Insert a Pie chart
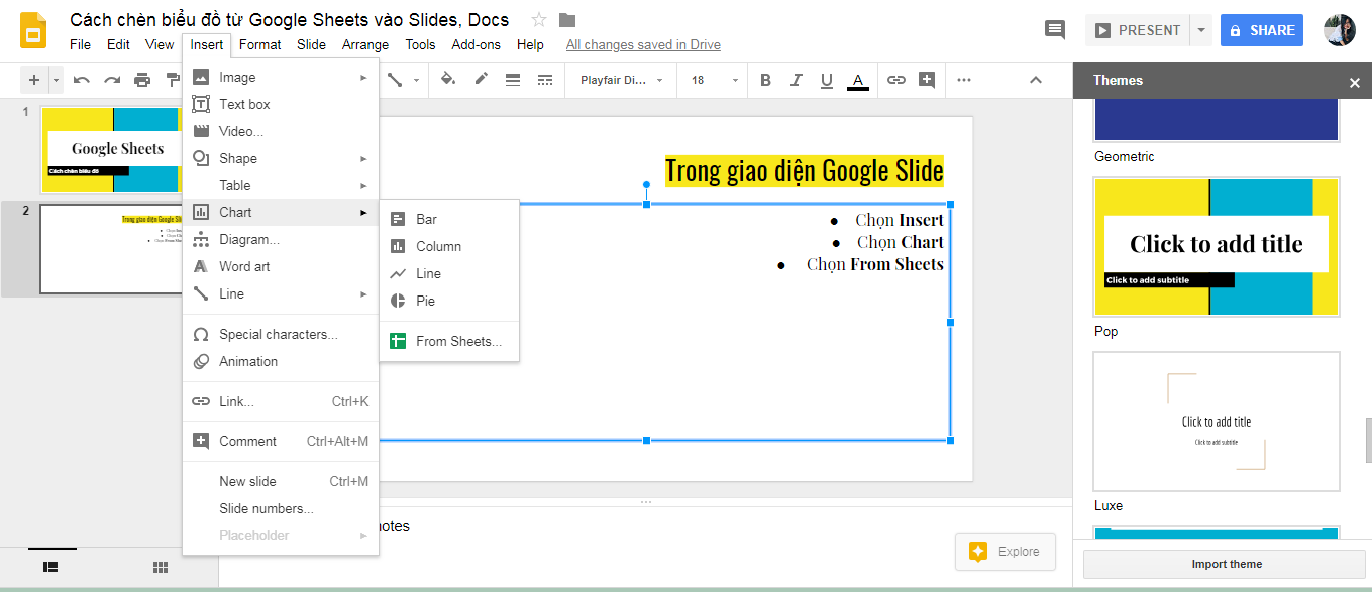1372x592 pixels. [x=450, y=301]
